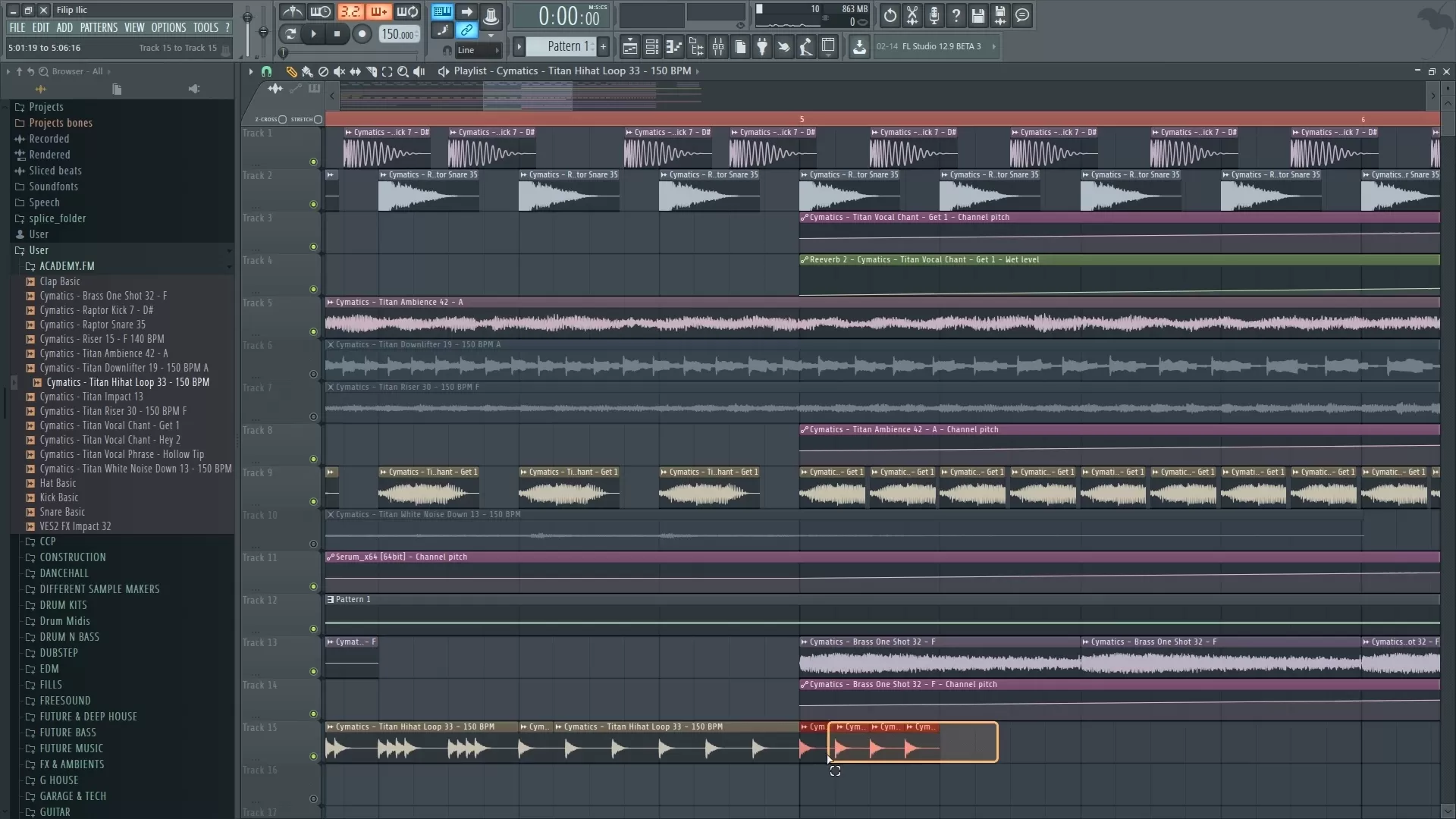1456x819 pixels.
Task: Expand the ACADEMY.FM browser folder
Action: tap(68, 266)
